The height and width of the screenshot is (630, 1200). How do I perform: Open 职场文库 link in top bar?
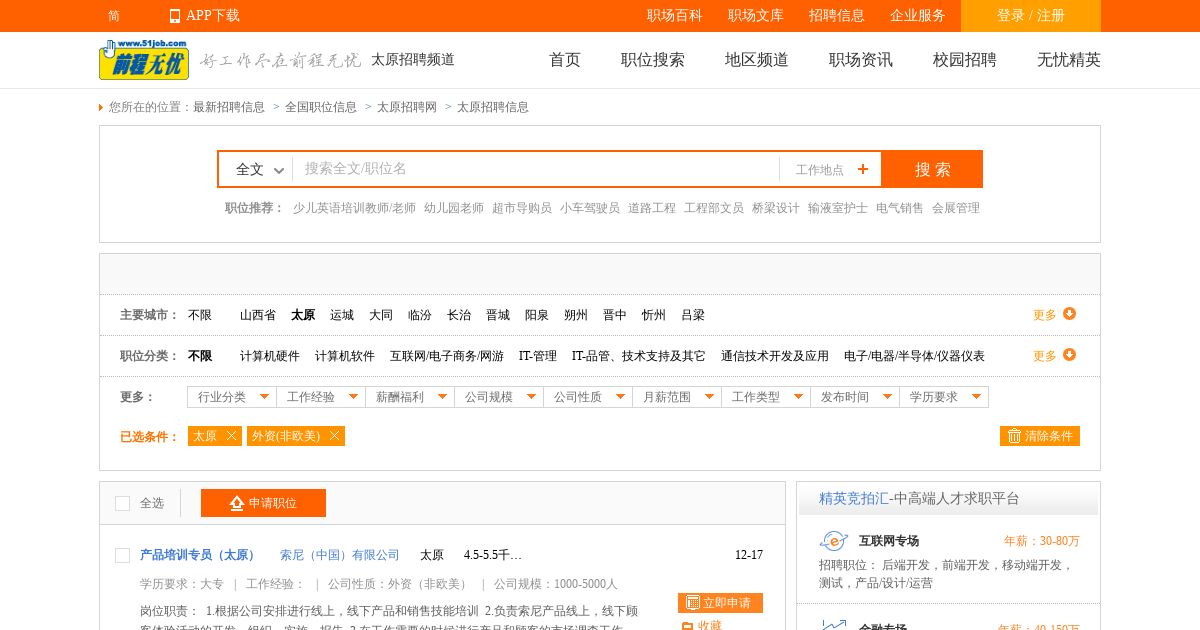pyautogui.click(x=756, y=16)
